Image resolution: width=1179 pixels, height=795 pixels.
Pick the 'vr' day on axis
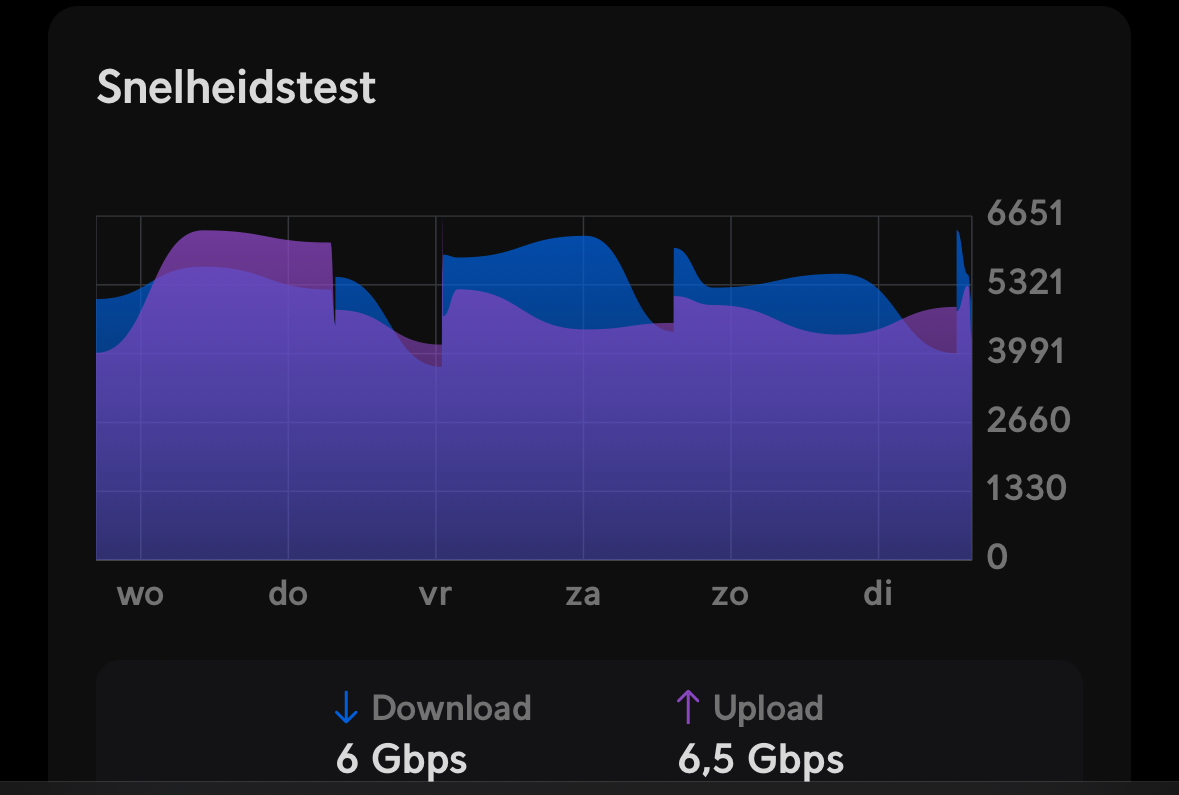tap(435, 595)
